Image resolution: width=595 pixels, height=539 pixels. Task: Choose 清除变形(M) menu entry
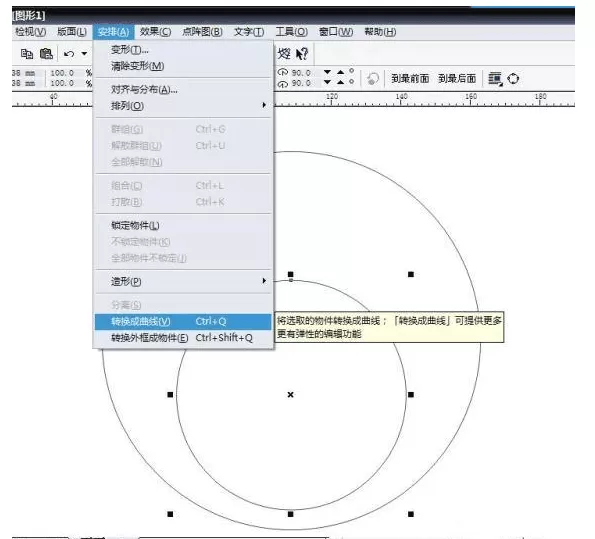[183, 66]
